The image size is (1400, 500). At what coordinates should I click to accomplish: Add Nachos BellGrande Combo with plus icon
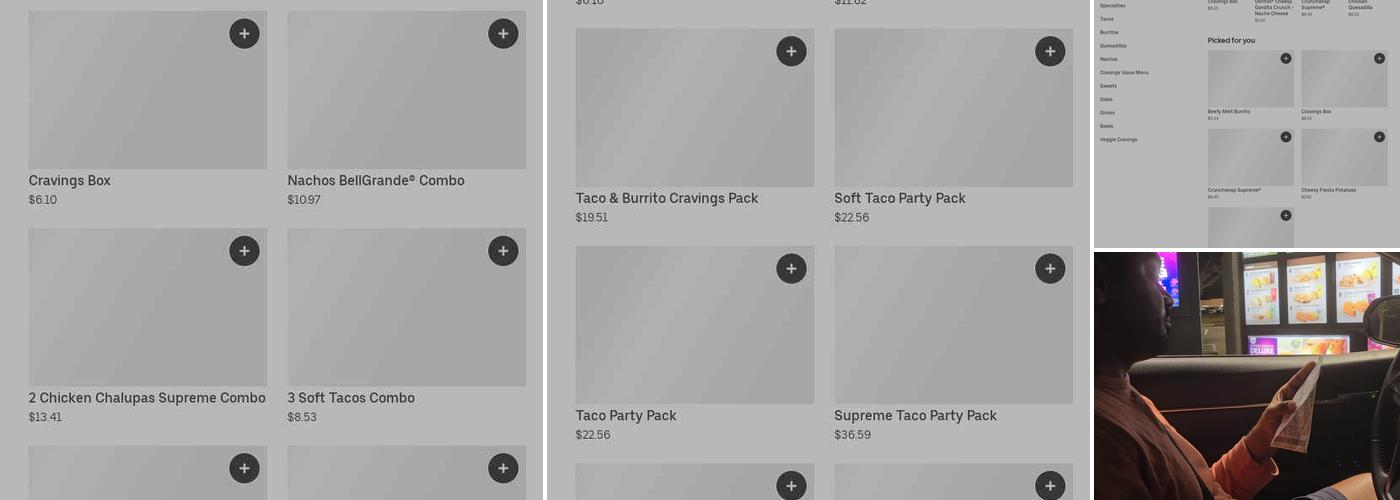click(503, 34)
